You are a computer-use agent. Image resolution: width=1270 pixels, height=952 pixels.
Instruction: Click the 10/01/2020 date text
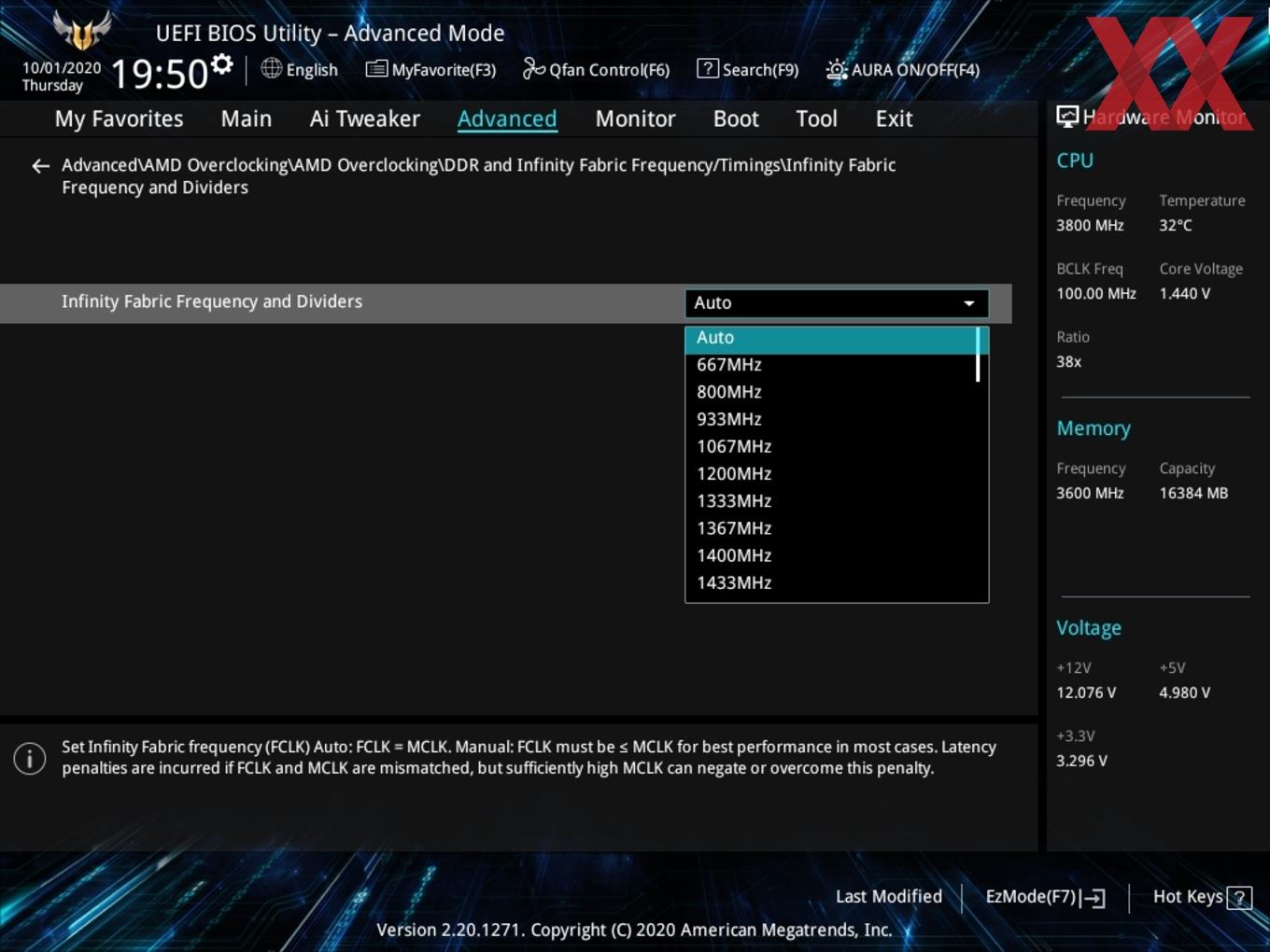(62, 68)
